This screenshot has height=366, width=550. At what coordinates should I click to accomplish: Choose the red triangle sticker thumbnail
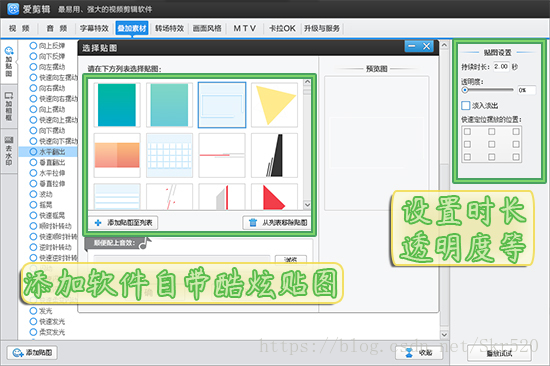tap(274, 197)
